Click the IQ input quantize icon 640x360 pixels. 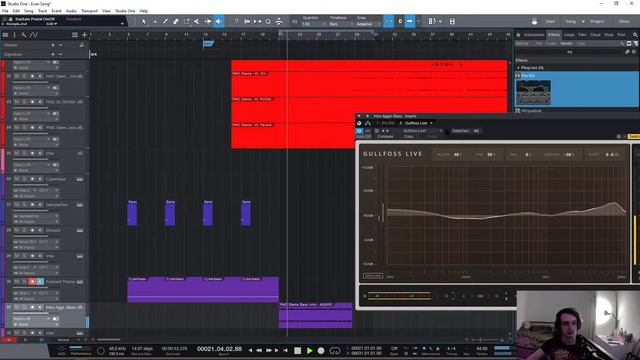click(x=294, y=22)
